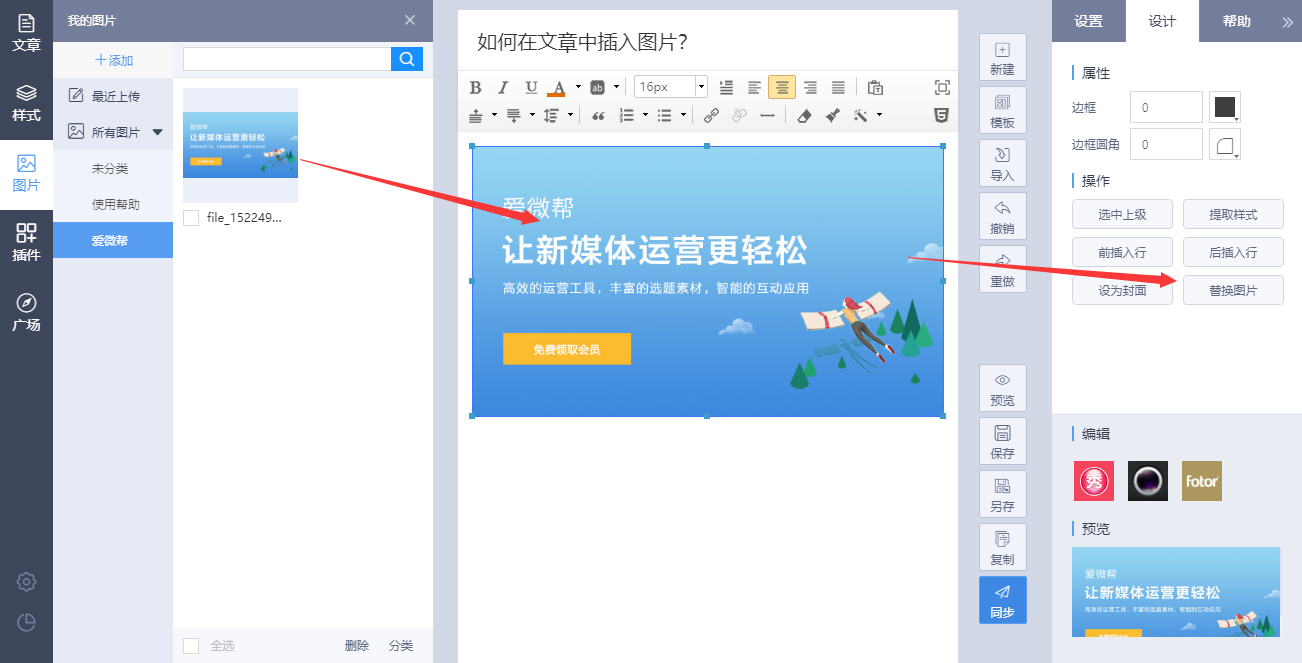Click the 替换图片 button
This screenshot has height=663, width=1302.
point(1232,291)
